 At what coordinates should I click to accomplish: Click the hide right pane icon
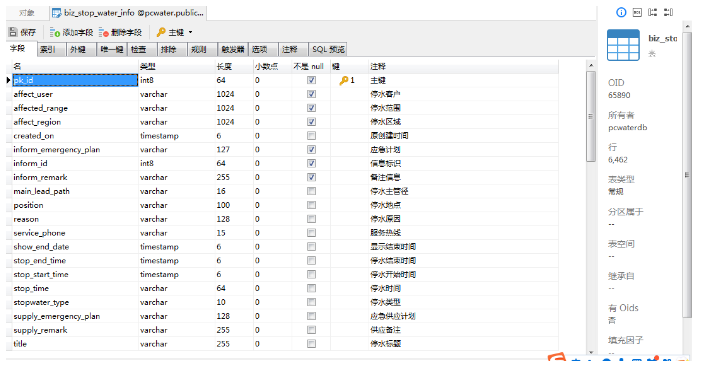[669, 13]
